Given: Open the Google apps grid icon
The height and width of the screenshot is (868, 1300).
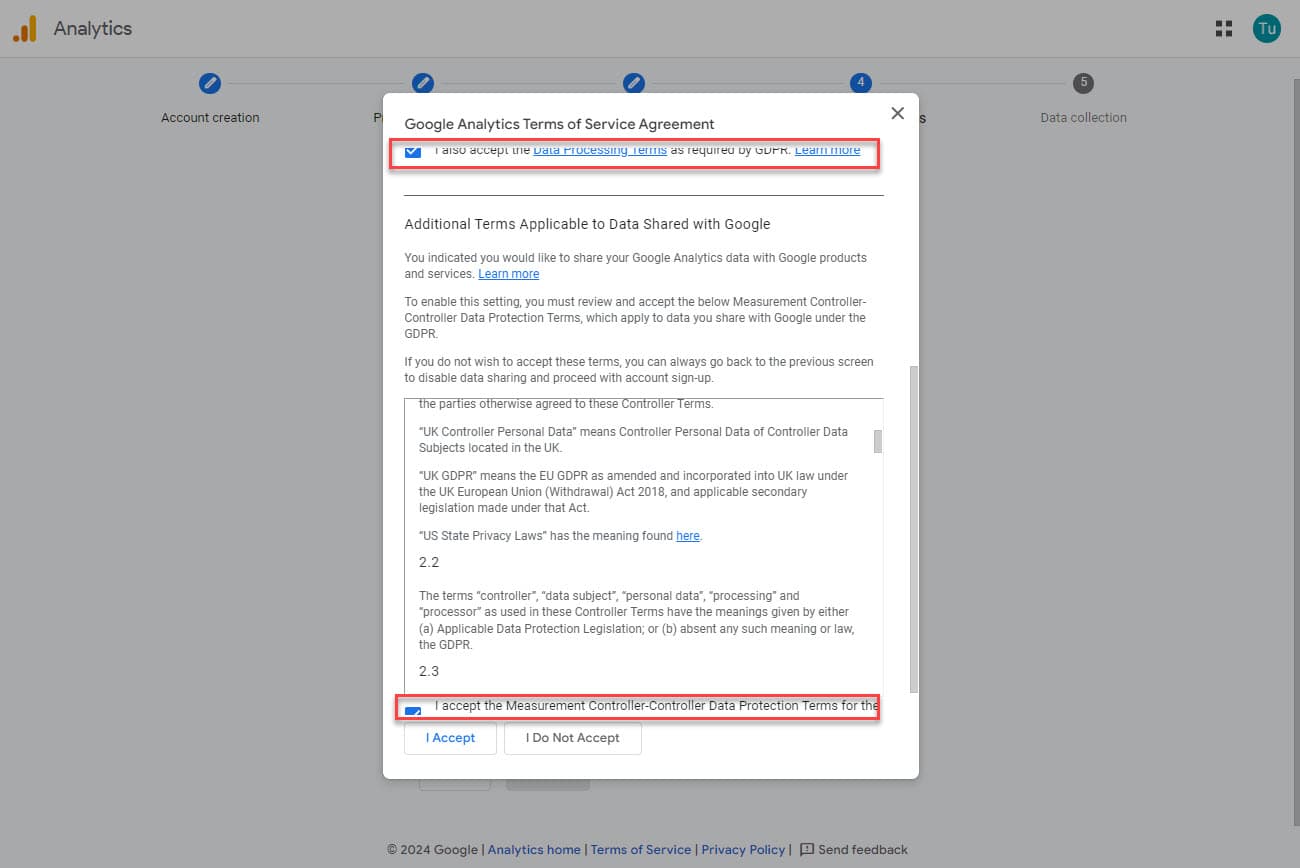Looking at the screenshot, I should 1223,29.
